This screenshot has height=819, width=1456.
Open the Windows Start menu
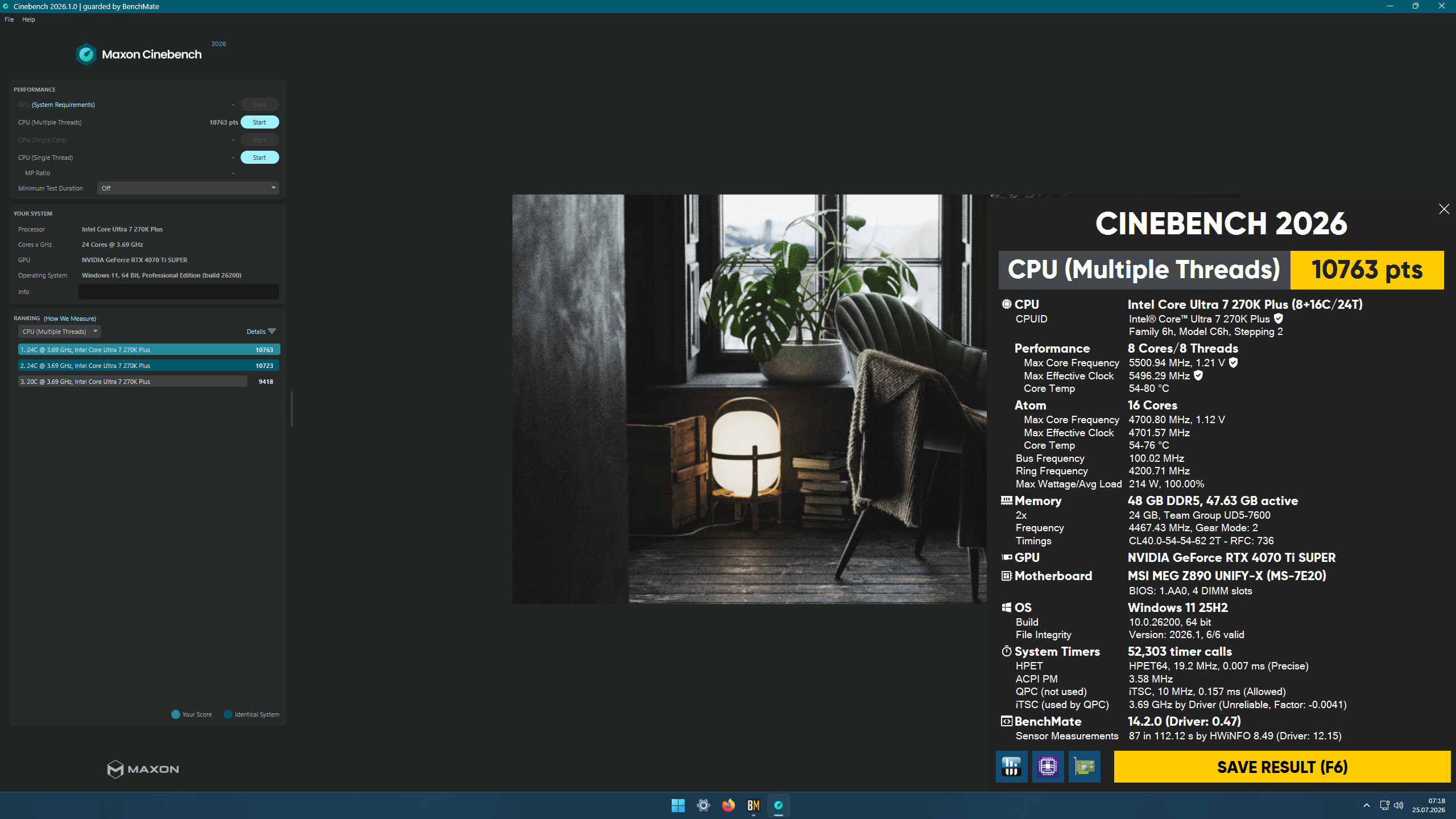(x=678, y=805)
